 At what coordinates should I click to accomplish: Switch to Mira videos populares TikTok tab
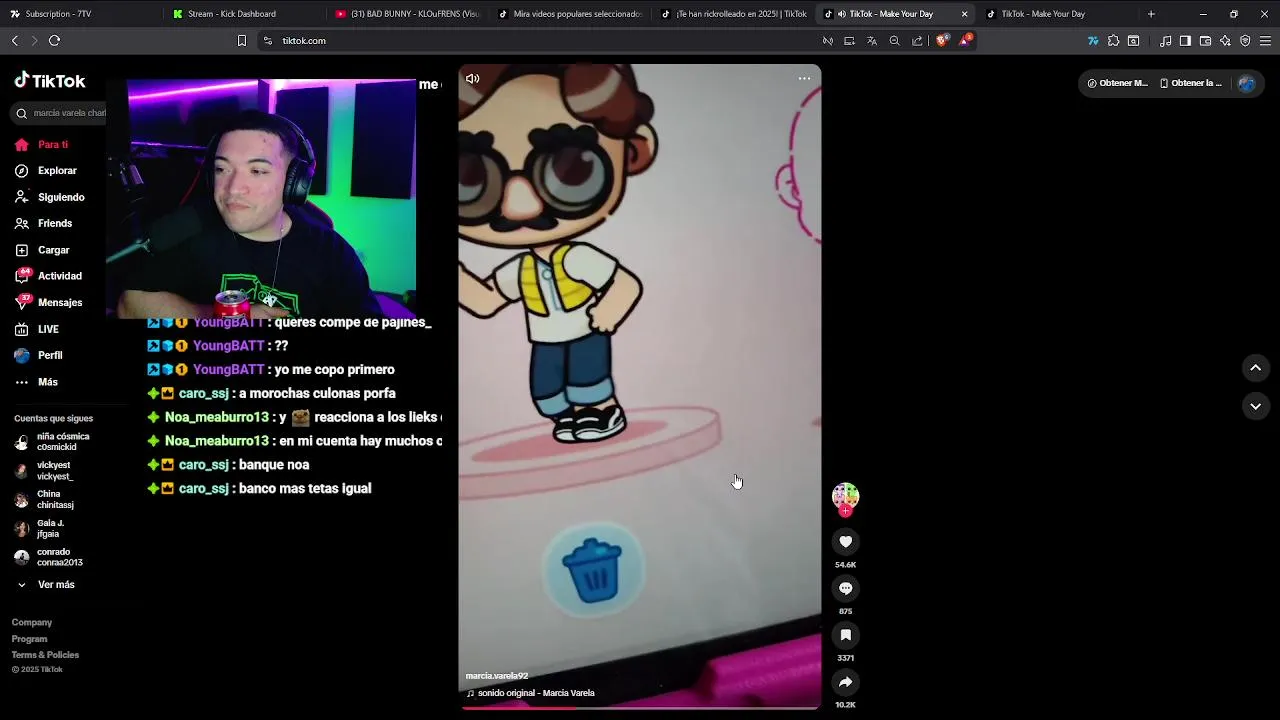click(x=570, y=14)
